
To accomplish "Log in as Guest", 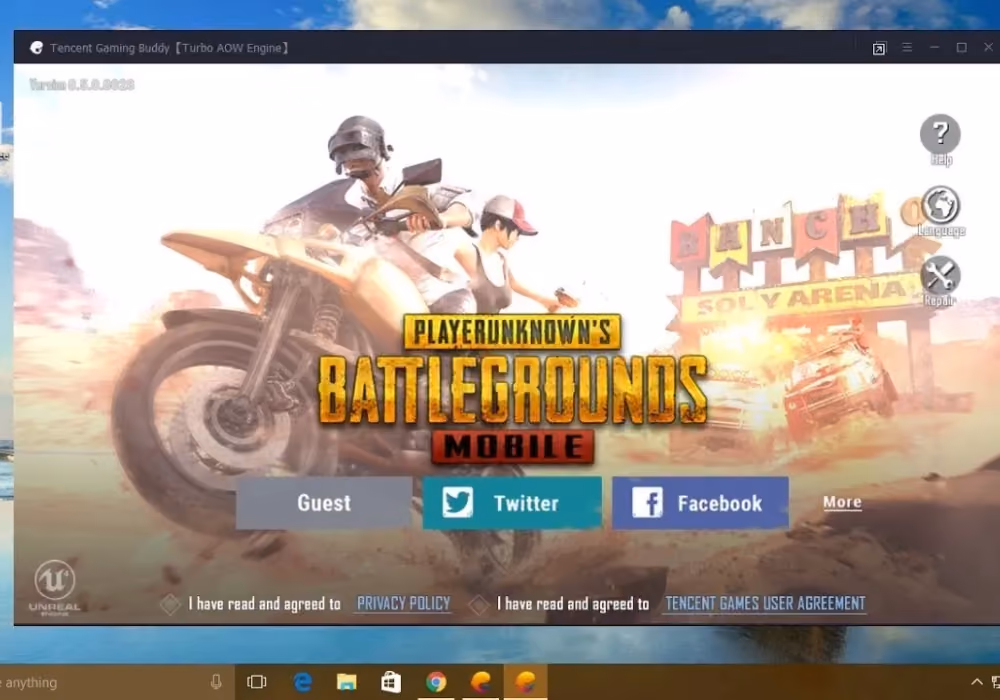I will [324, 503].
